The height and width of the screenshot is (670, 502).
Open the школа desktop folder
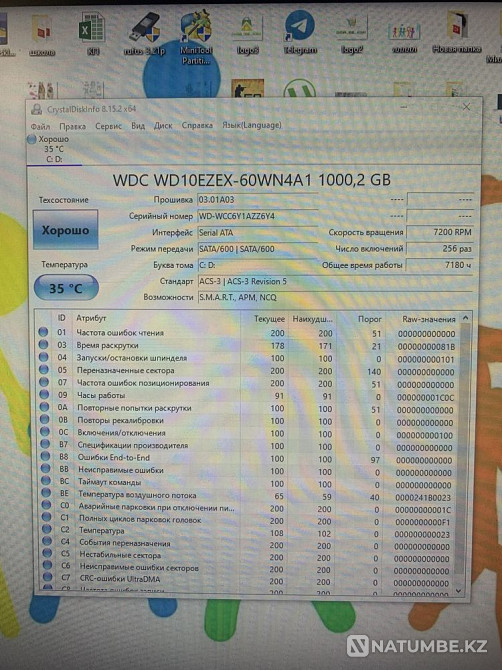coord(42,34)
